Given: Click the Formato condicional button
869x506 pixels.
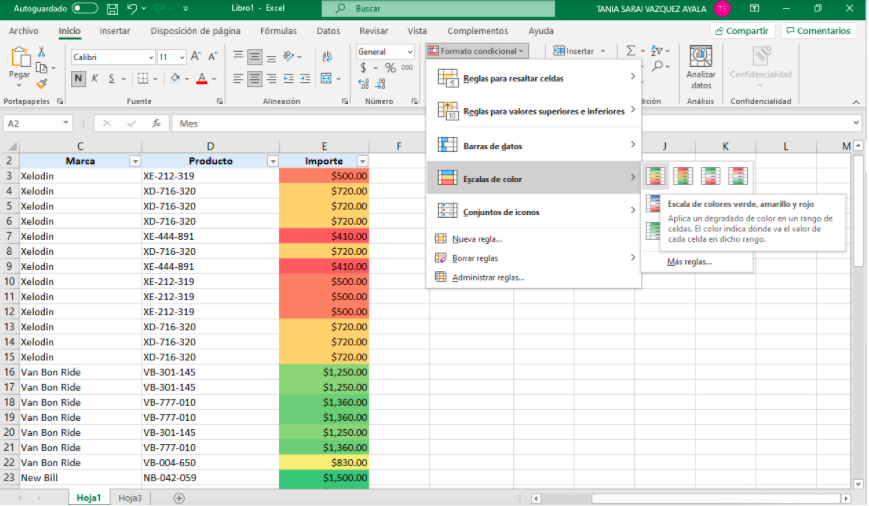Looking at the screenshot, I should coord(477,51).
